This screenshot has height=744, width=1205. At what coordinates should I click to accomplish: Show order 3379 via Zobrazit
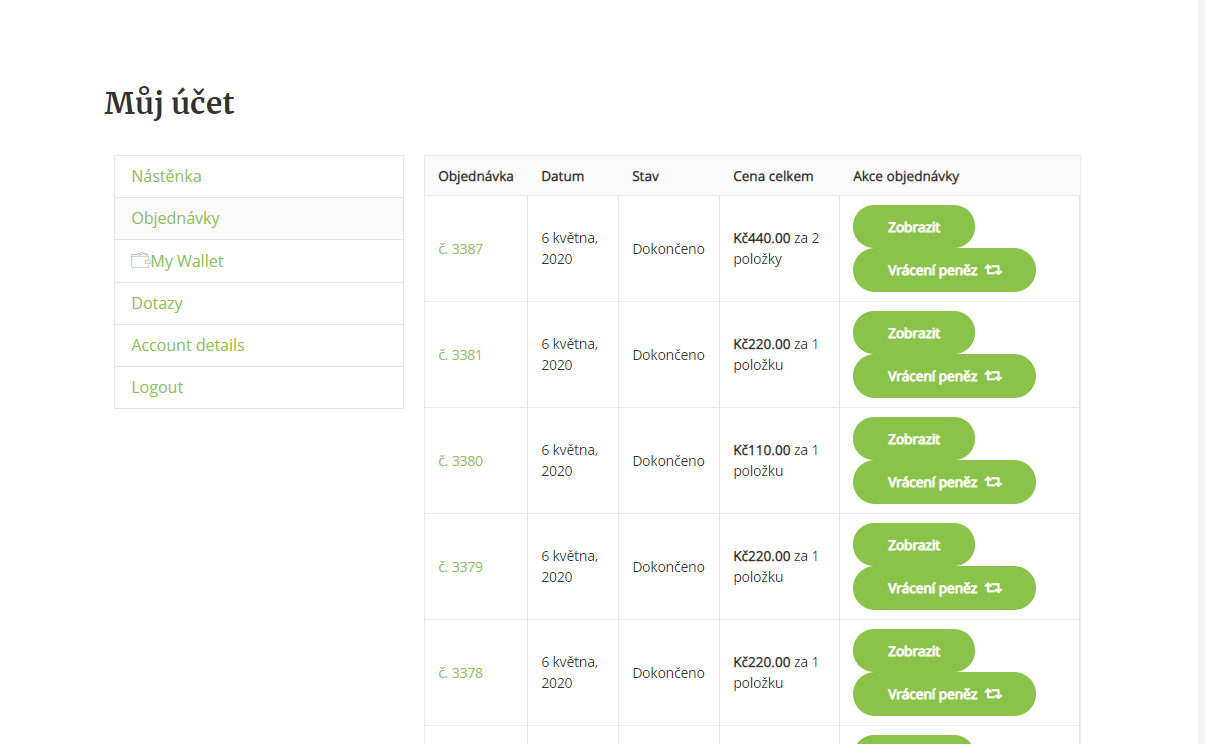(x=913, y=545)
